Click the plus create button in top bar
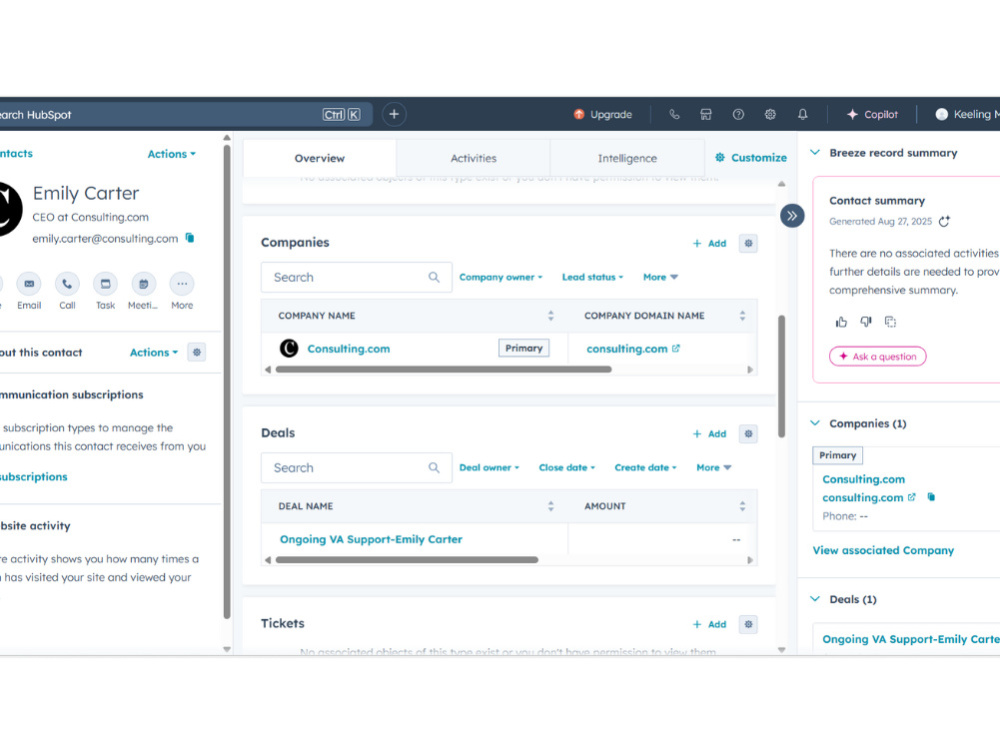1000x750 pixels. pos(394,114)
